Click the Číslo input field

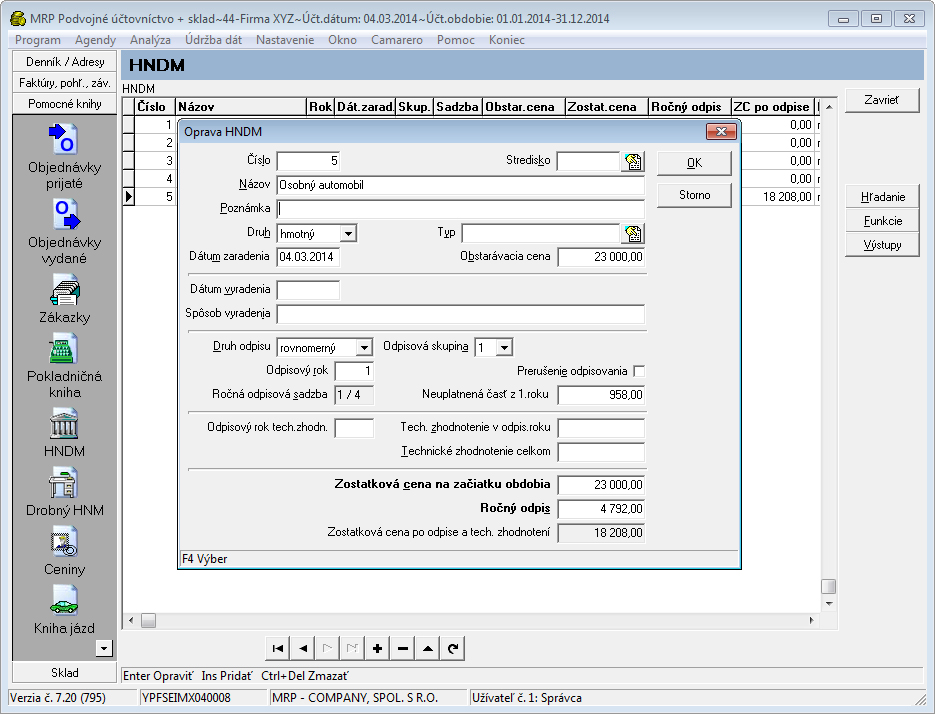pos(308,161)
